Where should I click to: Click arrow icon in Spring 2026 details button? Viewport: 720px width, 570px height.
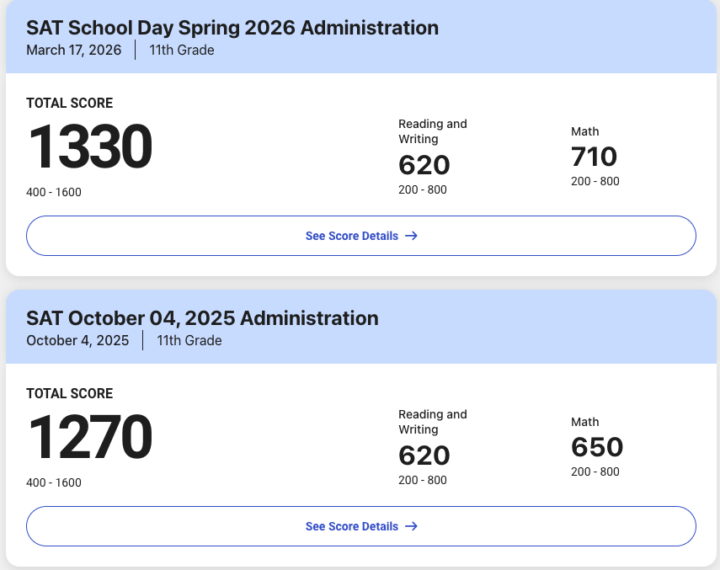[411, 236]
